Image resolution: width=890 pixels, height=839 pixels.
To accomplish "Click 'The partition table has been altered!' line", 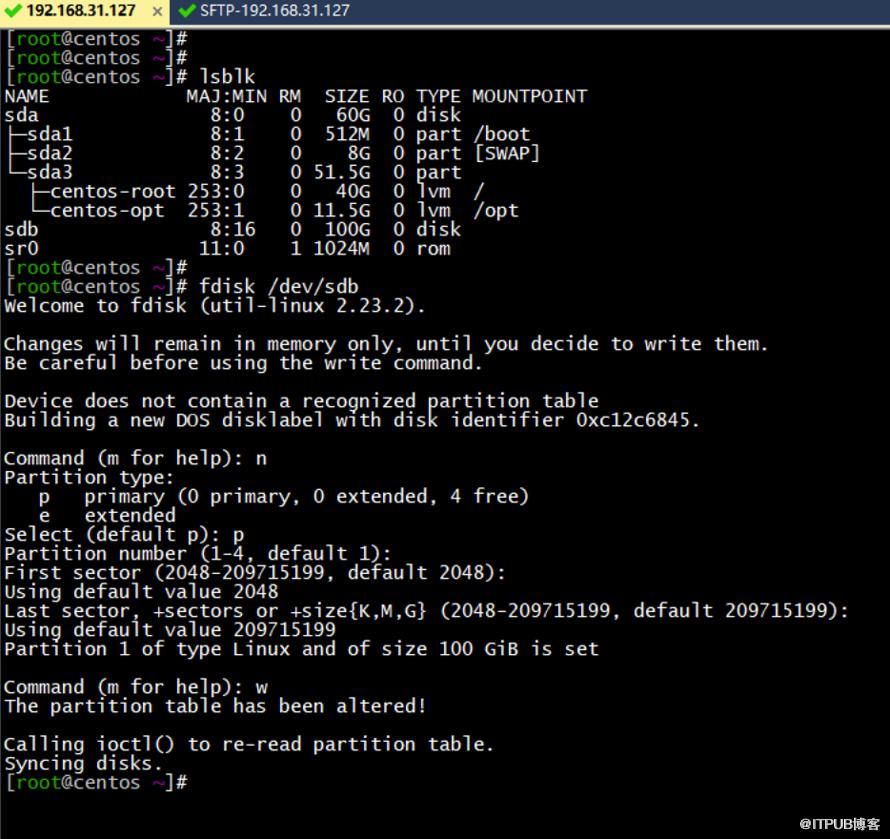I will (x=215, y=707).
